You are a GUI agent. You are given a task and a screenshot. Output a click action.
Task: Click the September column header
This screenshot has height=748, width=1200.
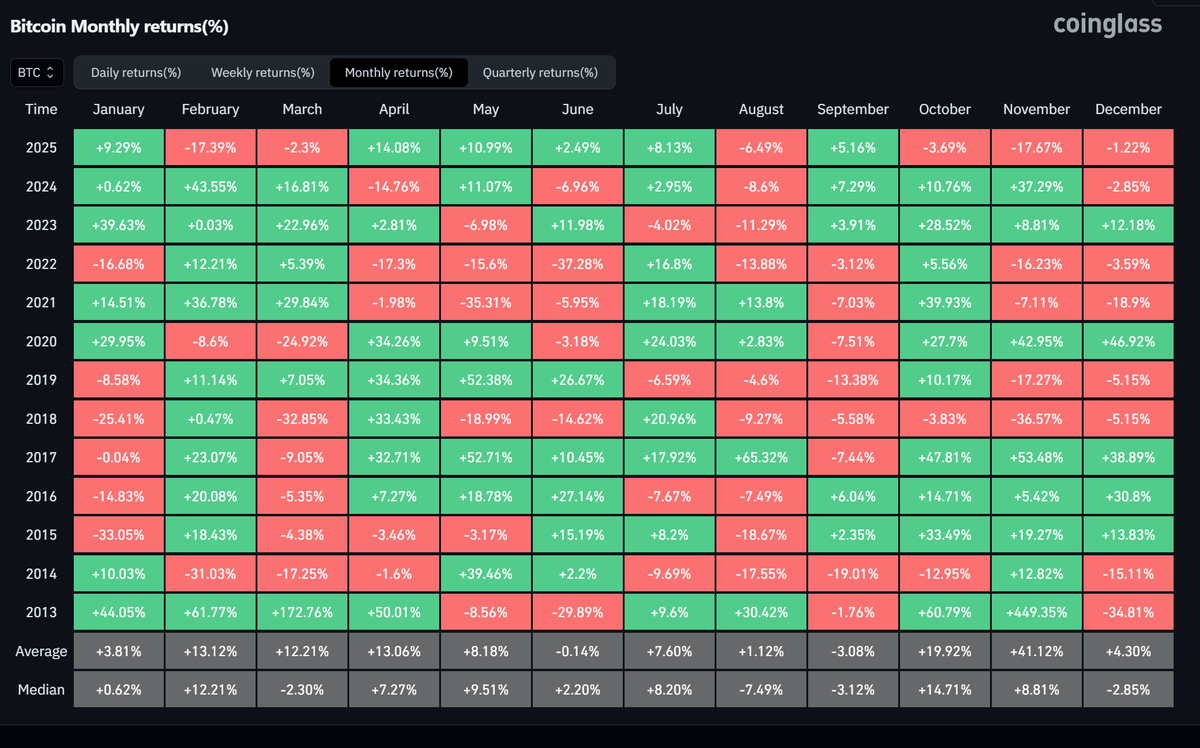pos(853,109)
